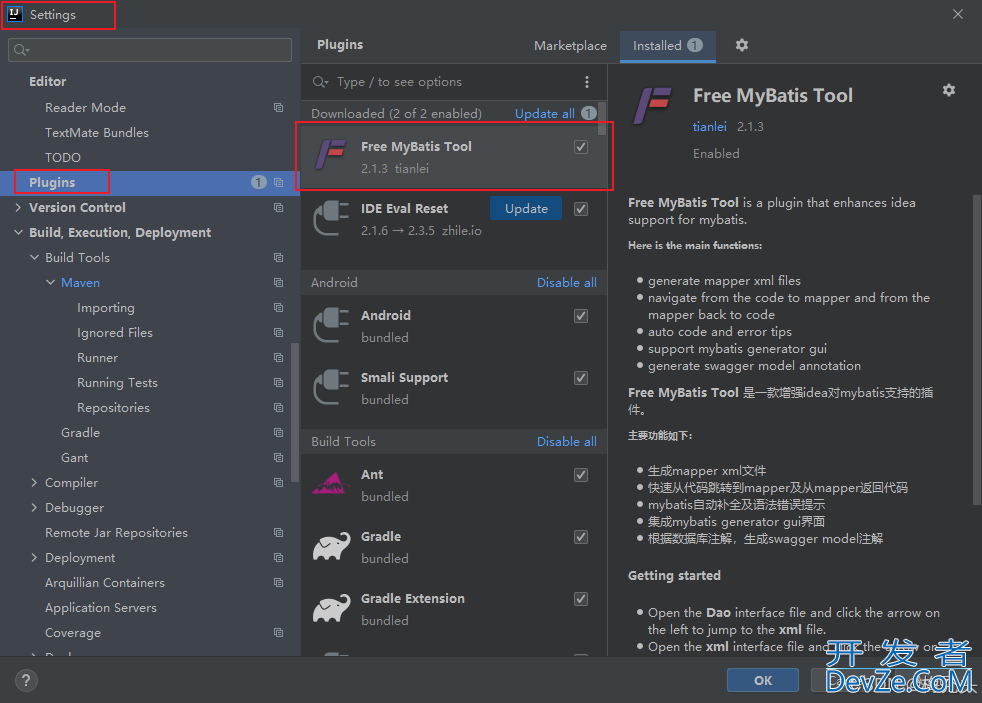This screenshot has width=982, height=703.
Task: Open Application Servers settings
Action: (101, 608)
